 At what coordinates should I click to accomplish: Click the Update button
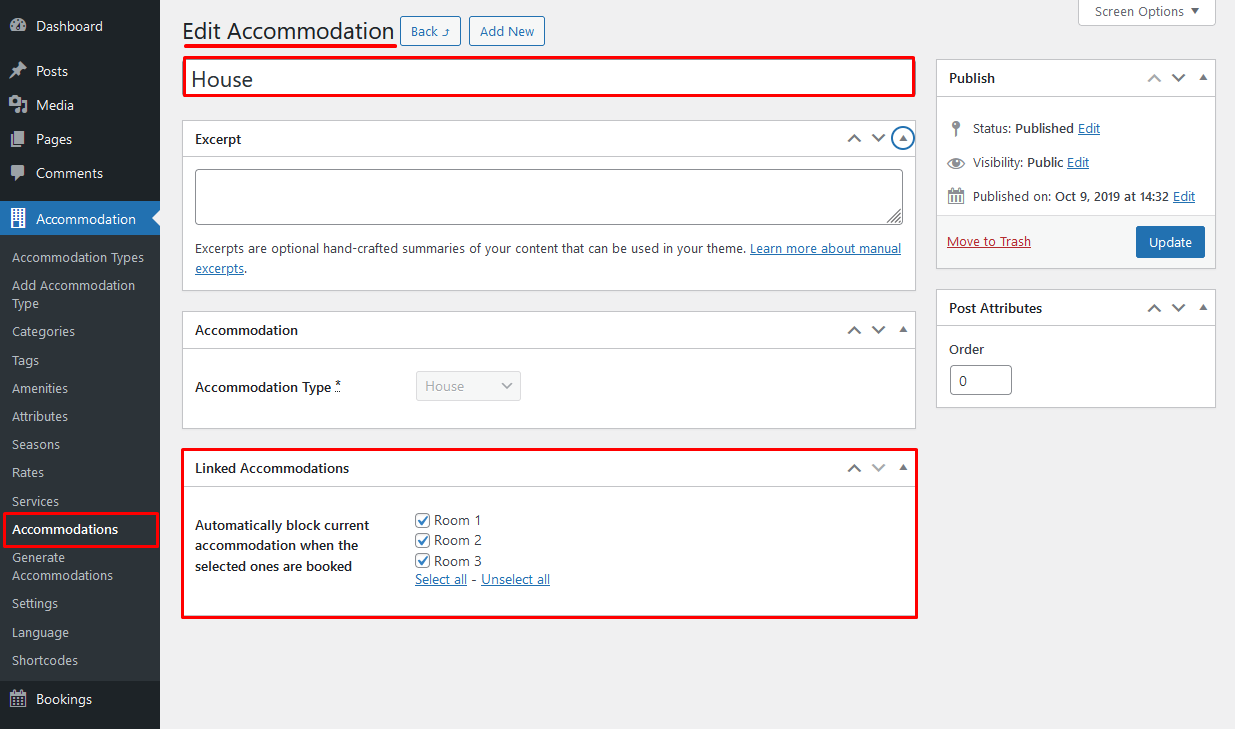[1170, 242]
